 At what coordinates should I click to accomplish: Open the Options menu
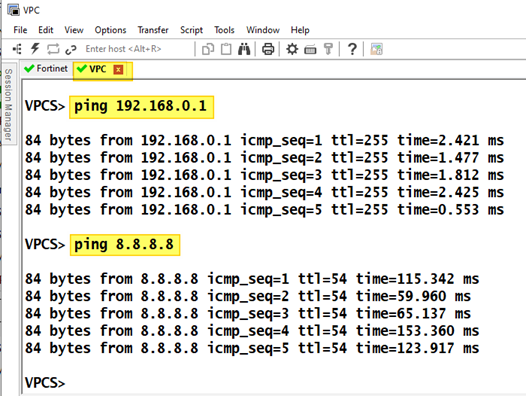(110, 30)
